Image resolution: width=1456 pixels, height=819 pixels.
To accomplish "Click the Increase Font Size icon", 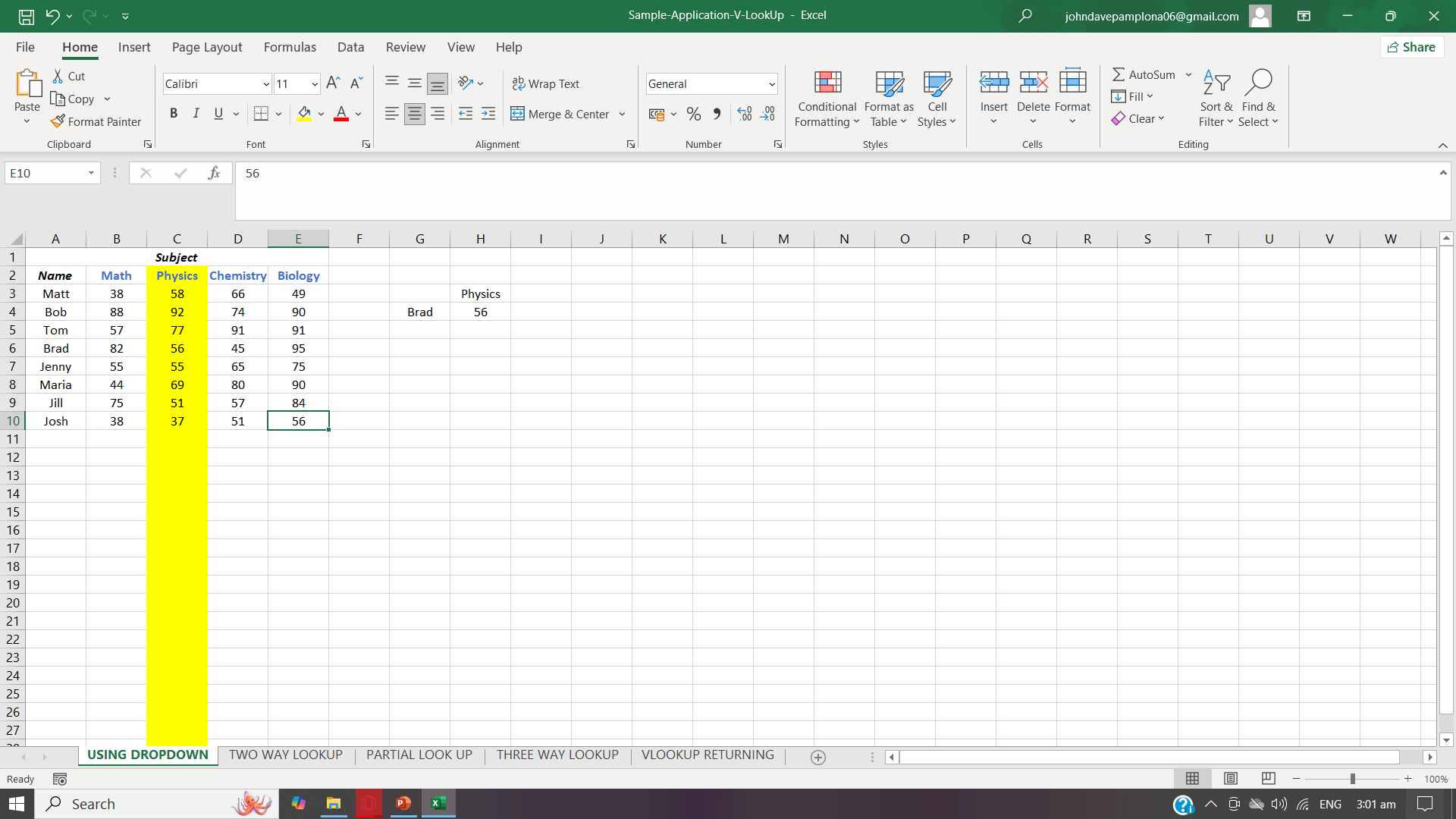I will 333,83.
